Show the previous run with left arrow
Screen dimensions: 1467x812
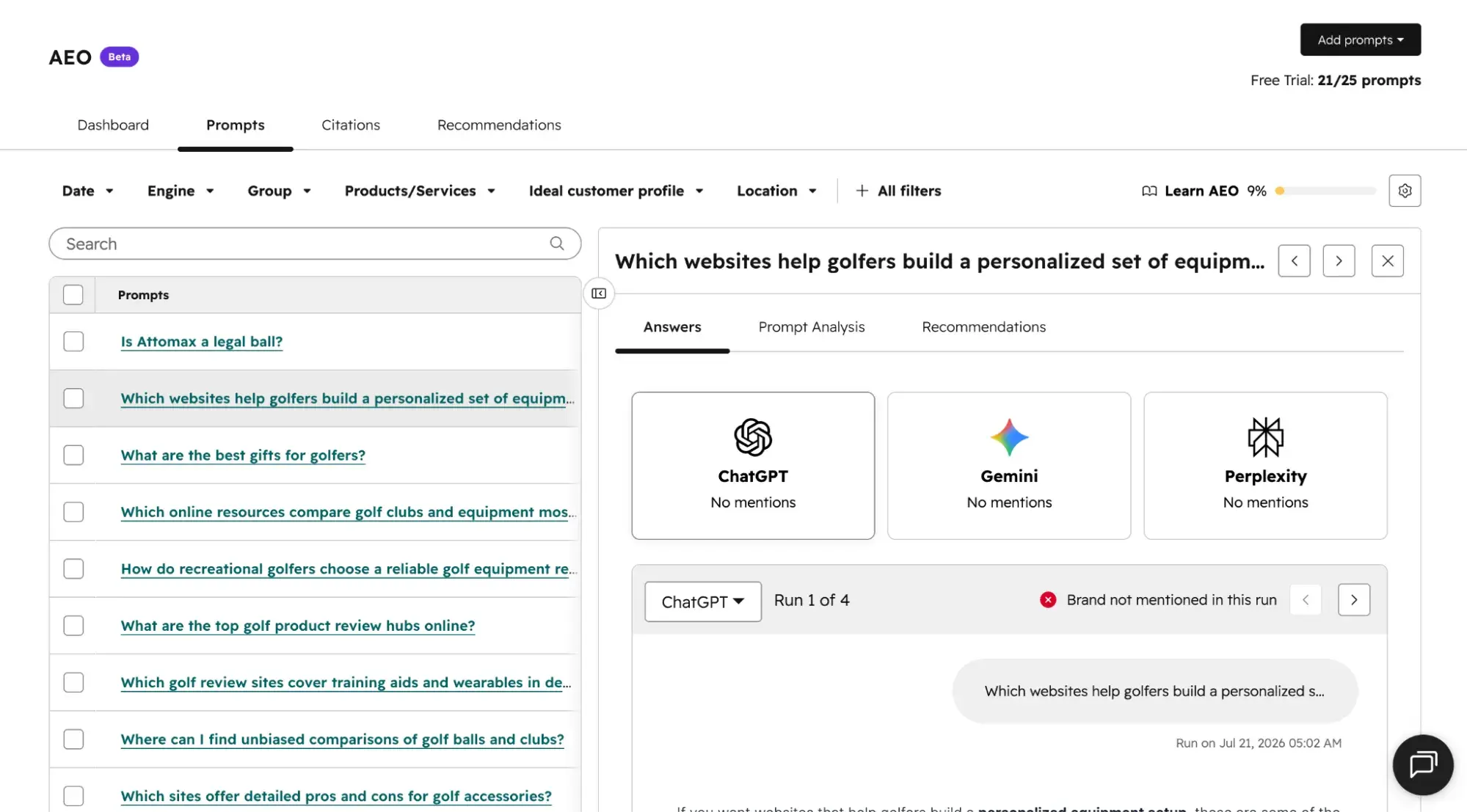pos(1306,600)
